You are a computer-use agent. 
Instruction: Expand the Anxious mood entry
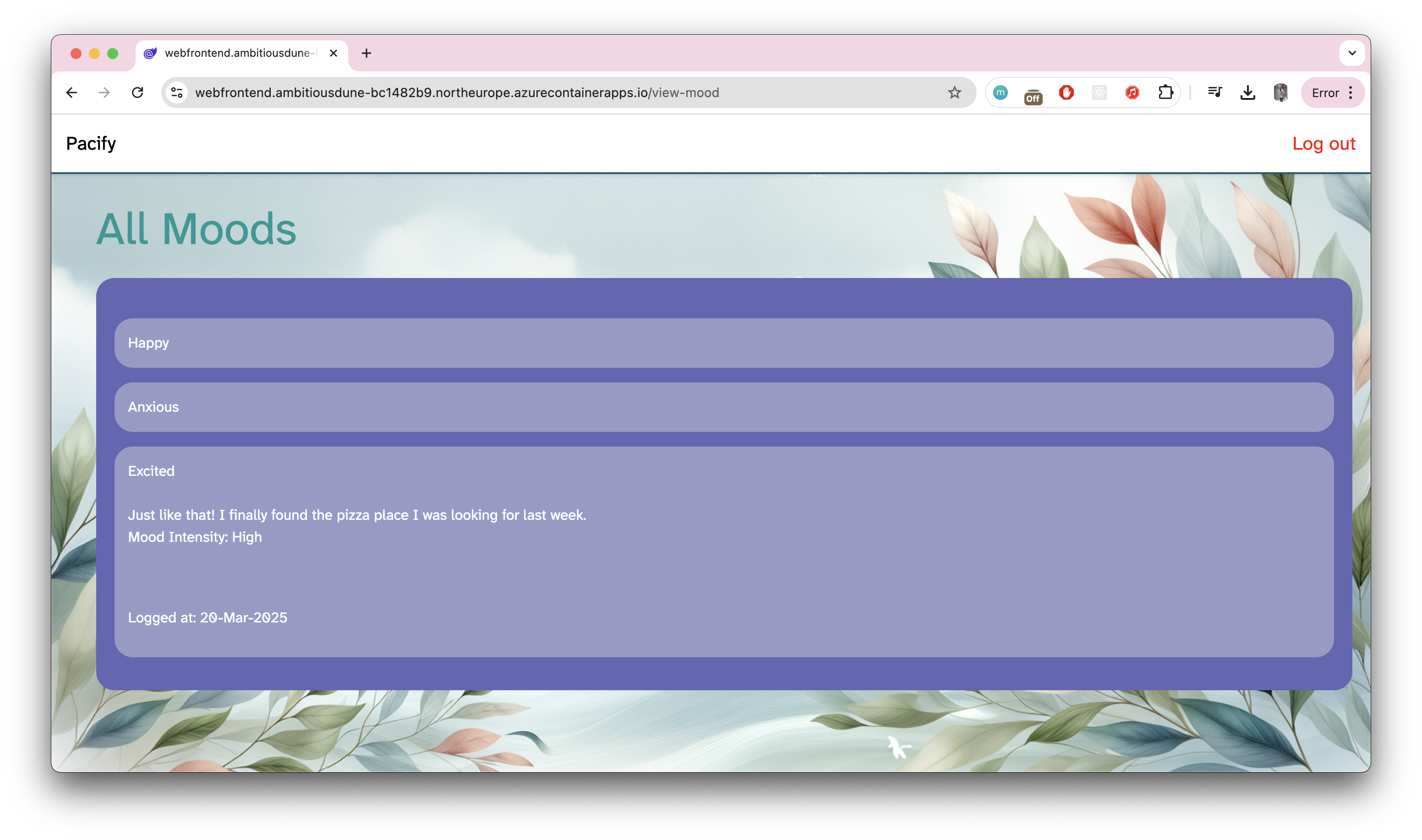[x=153, y=407]
